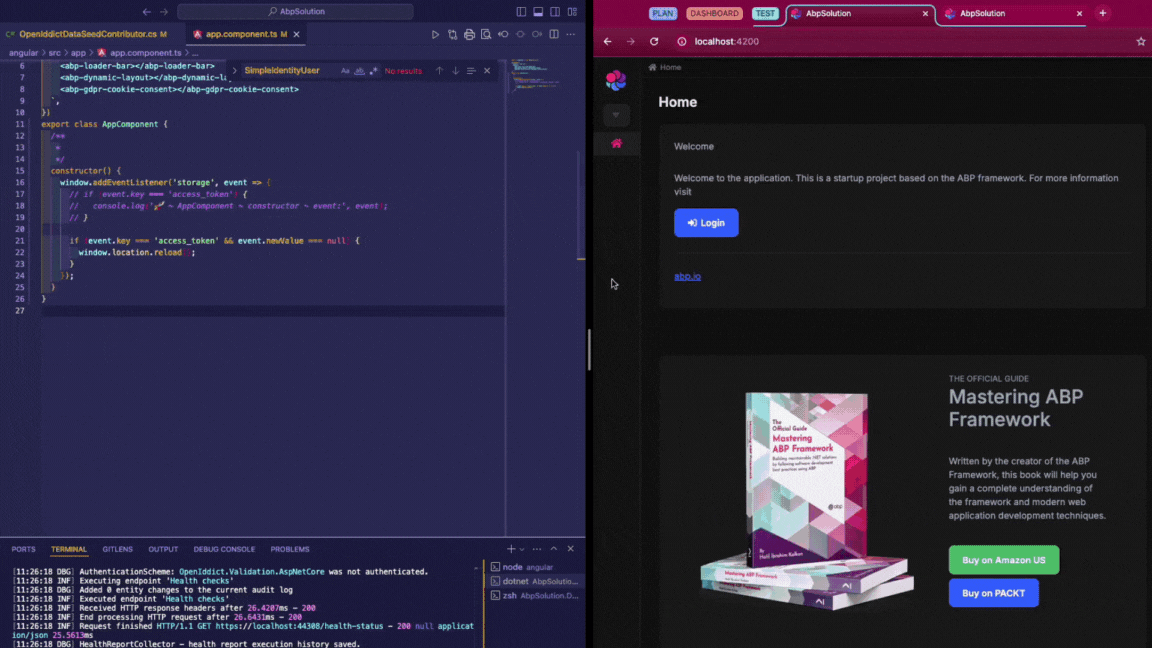
Task: Click the Run code play icon
Action: (x=435, y=34)
